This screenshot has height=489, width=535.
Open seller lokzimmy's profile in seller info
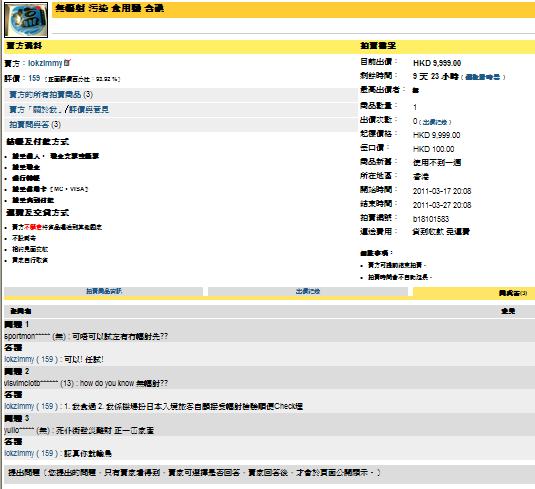pos(45,63)
